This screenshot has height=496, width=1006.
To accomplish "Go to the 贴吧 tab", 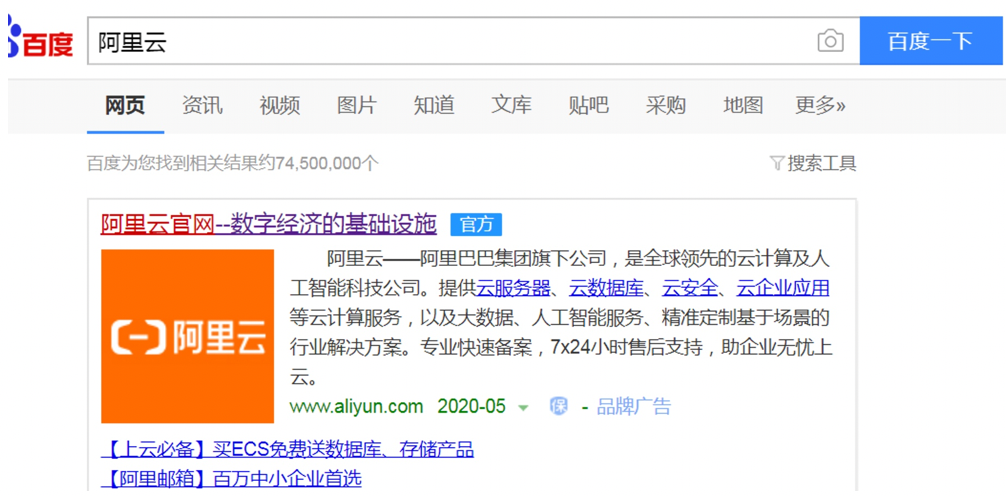I will 589,105.
